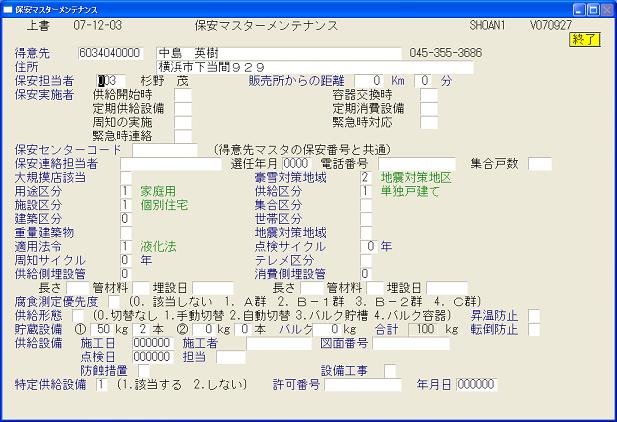This screenshot has width=617, height=422.
Task: Click the 消費側埋設管 field
Action: 366,274
